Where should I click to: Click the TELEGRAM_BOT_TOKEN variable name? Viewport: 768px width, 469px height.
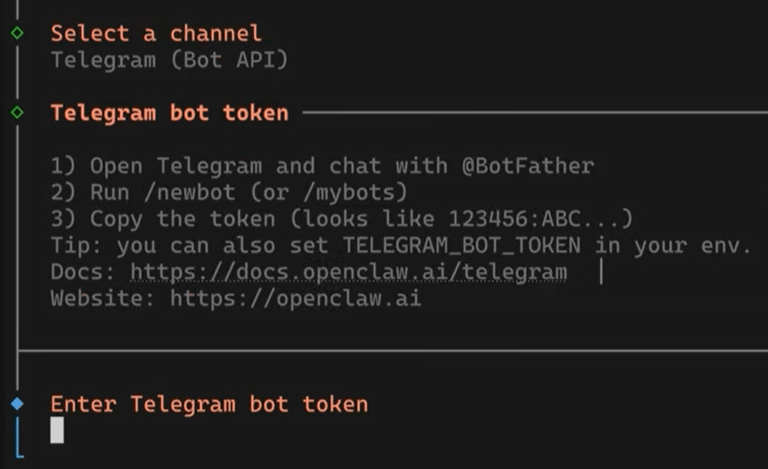461,245
